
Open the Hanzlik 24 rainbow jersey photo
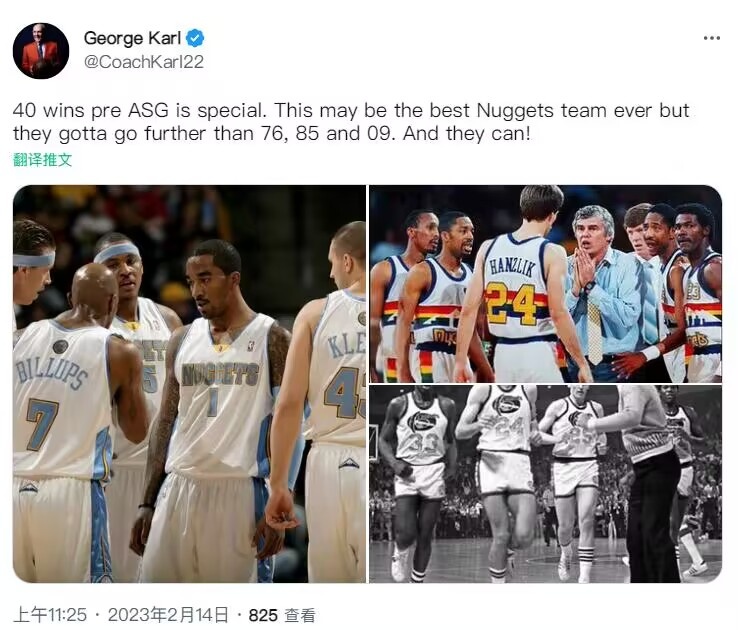click(545, 284)
